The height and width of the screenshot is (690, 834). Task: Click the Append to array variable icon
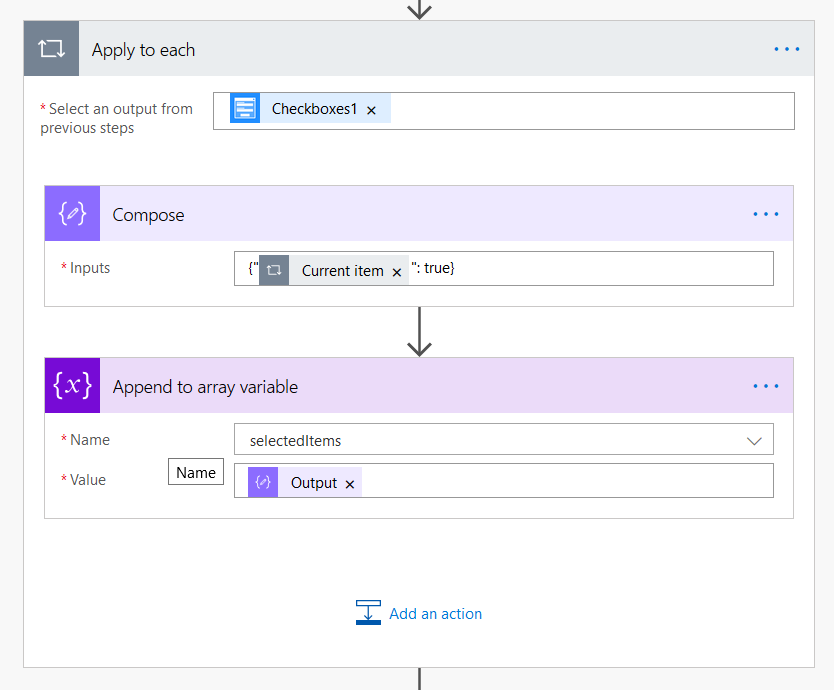pyautogui.click(x=71, y=386)
